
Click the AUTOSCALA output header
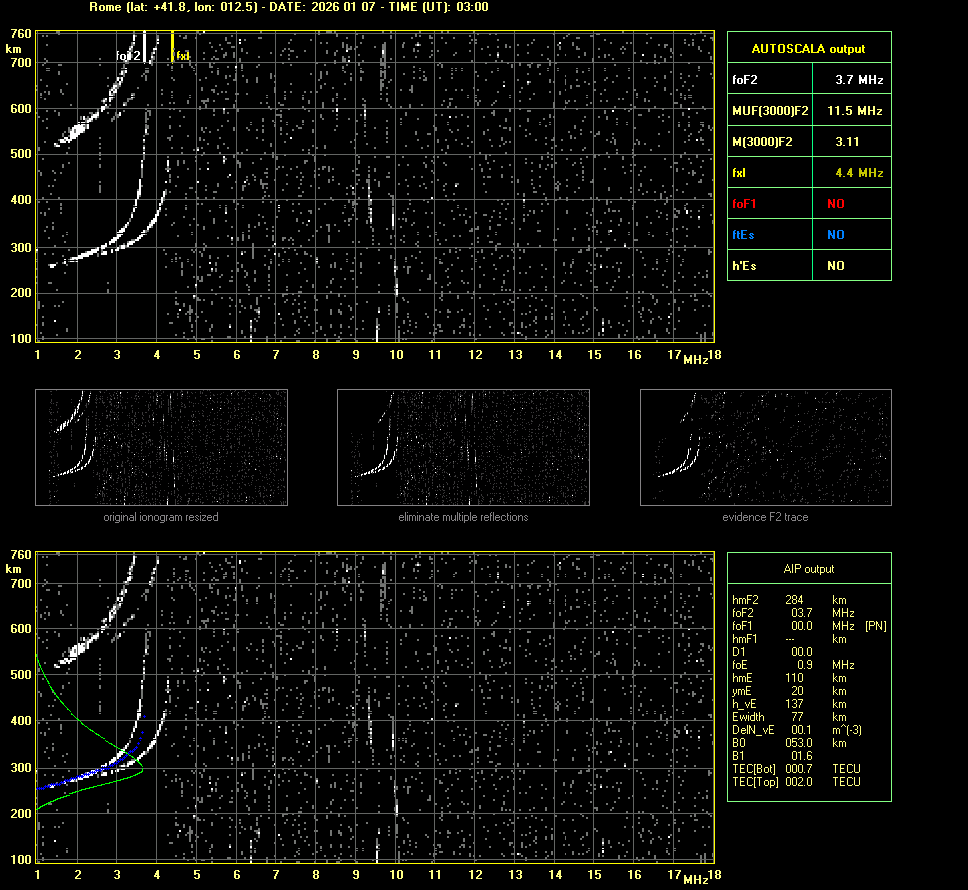(x=809, y=48)
